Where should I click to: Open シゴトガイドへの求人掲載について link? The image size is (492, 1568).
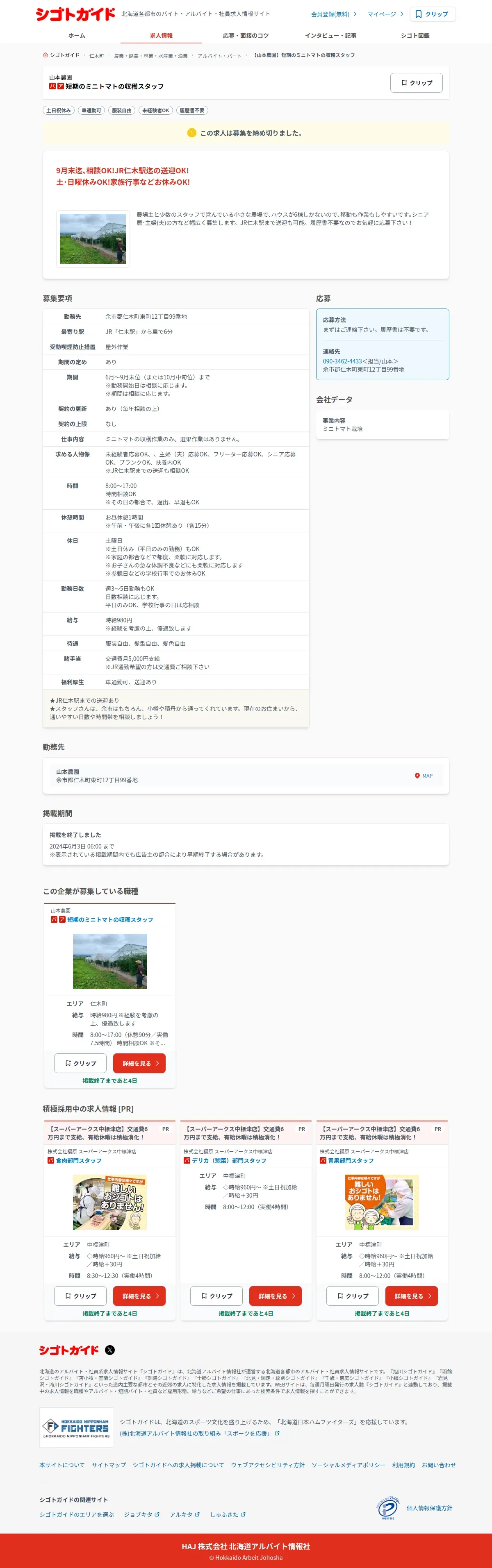click(x=178, y=1464)
